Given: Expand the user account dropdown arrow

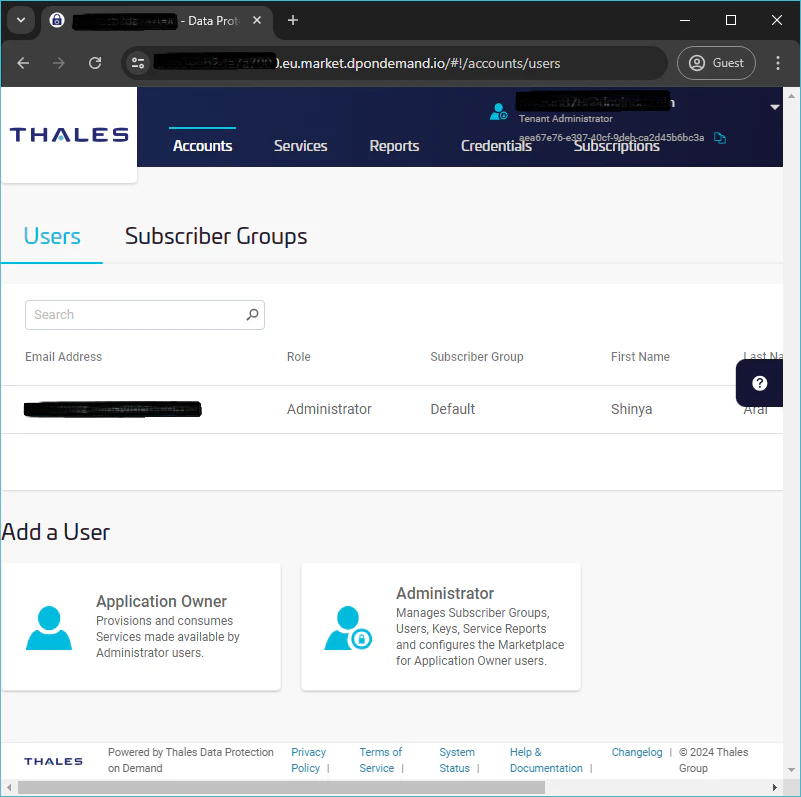Looking at the screenshot, I should 774,107.
